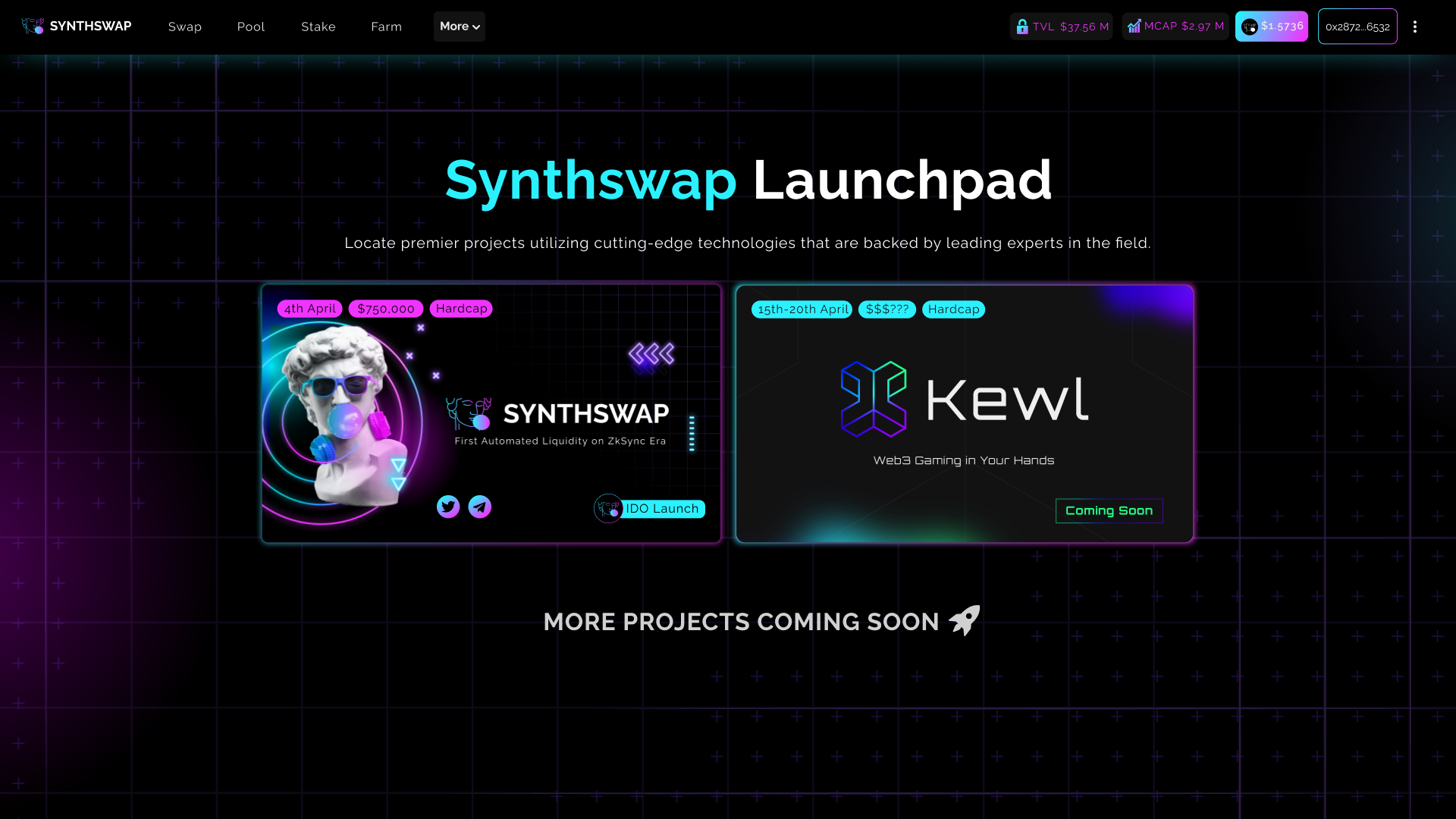The height and width of the screenshot is (819, 1456).
Task: Click the IDO Launch button
Action: [x=661, y=509]
